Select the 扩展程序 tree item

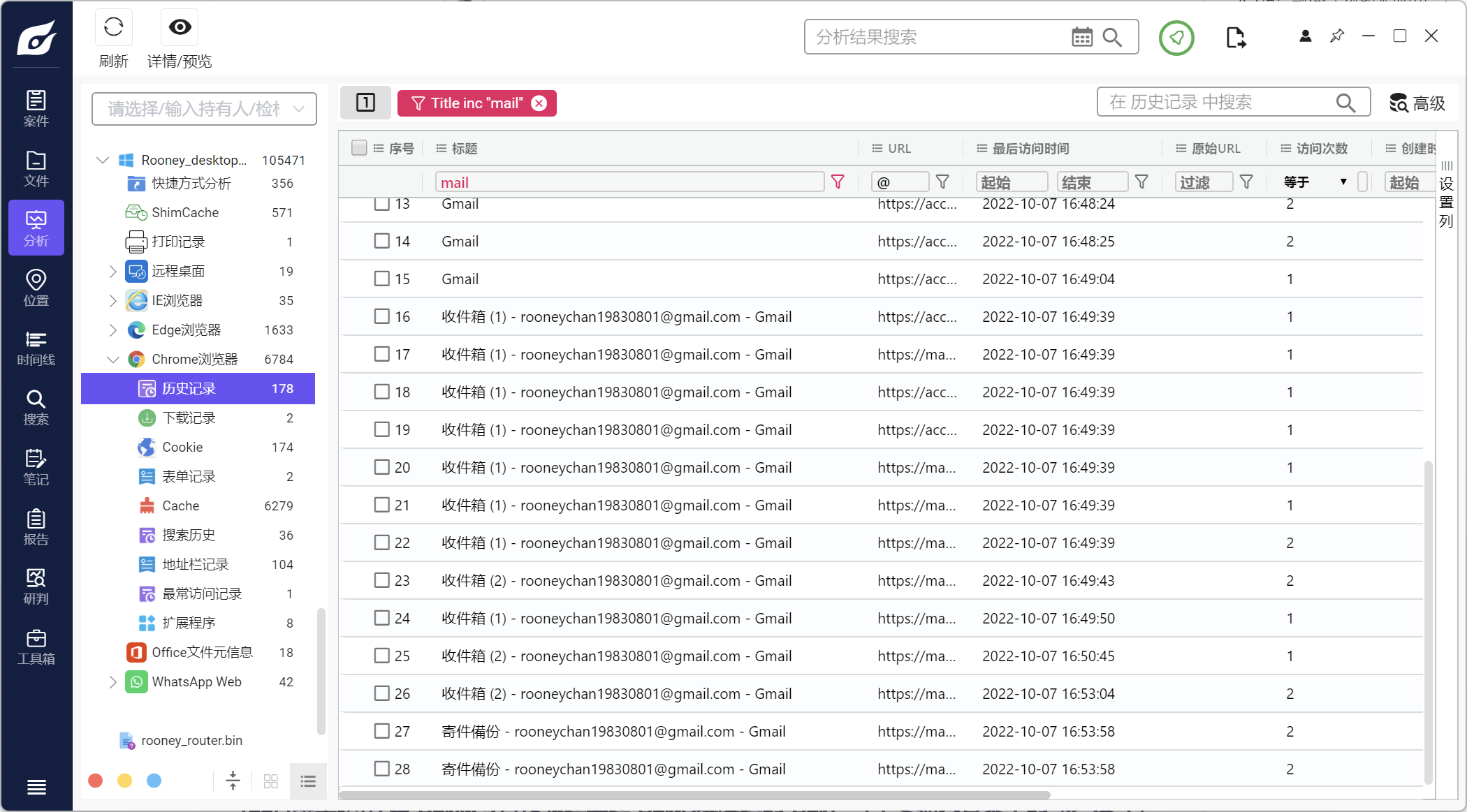coord(198,623)
